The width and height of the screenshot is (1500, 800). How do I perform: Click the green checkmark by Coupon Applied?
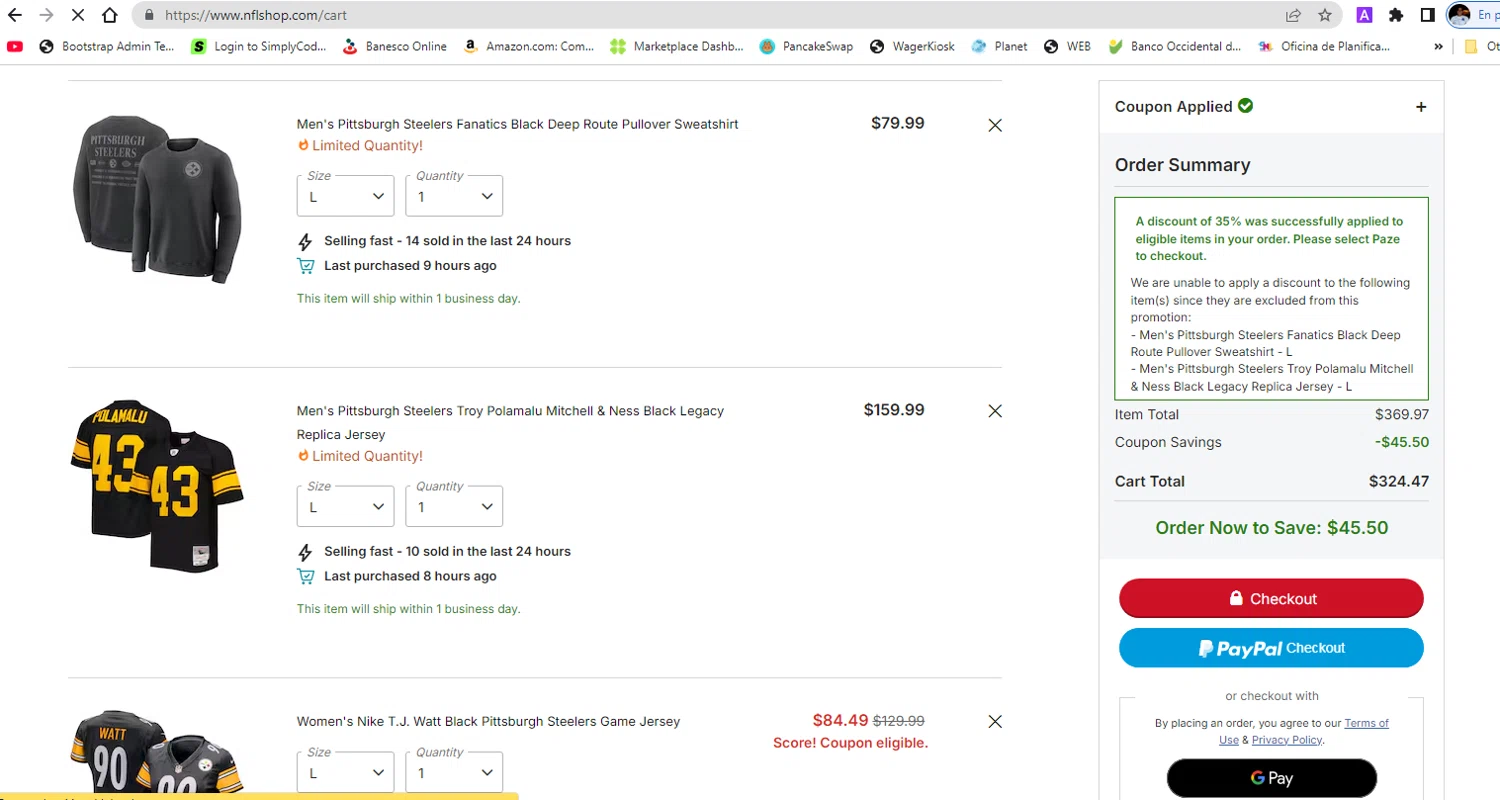coord(1245,106)
